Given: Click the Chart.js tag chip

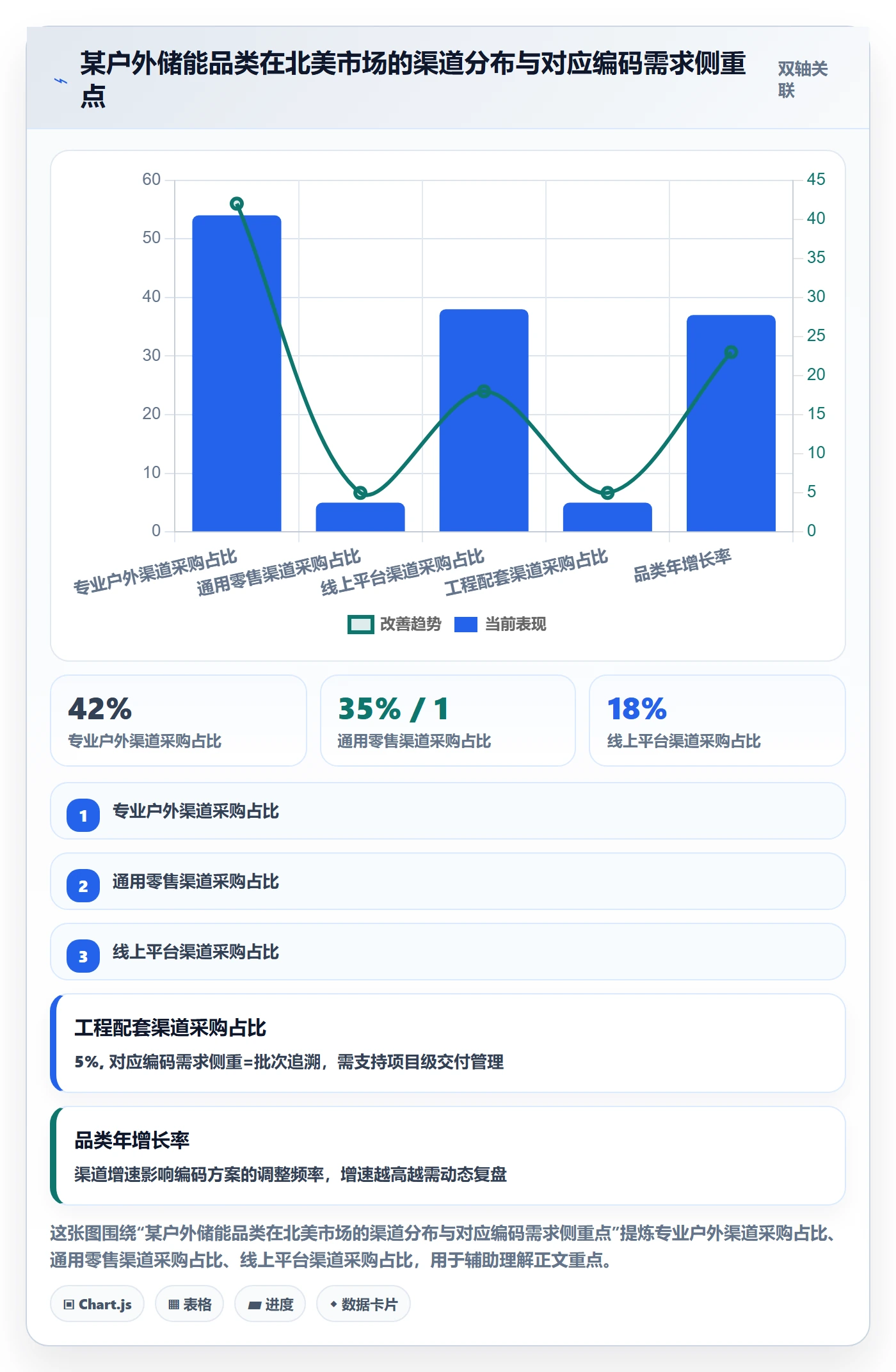Looking at the screenshot, I should click(x=97, y=1304).
